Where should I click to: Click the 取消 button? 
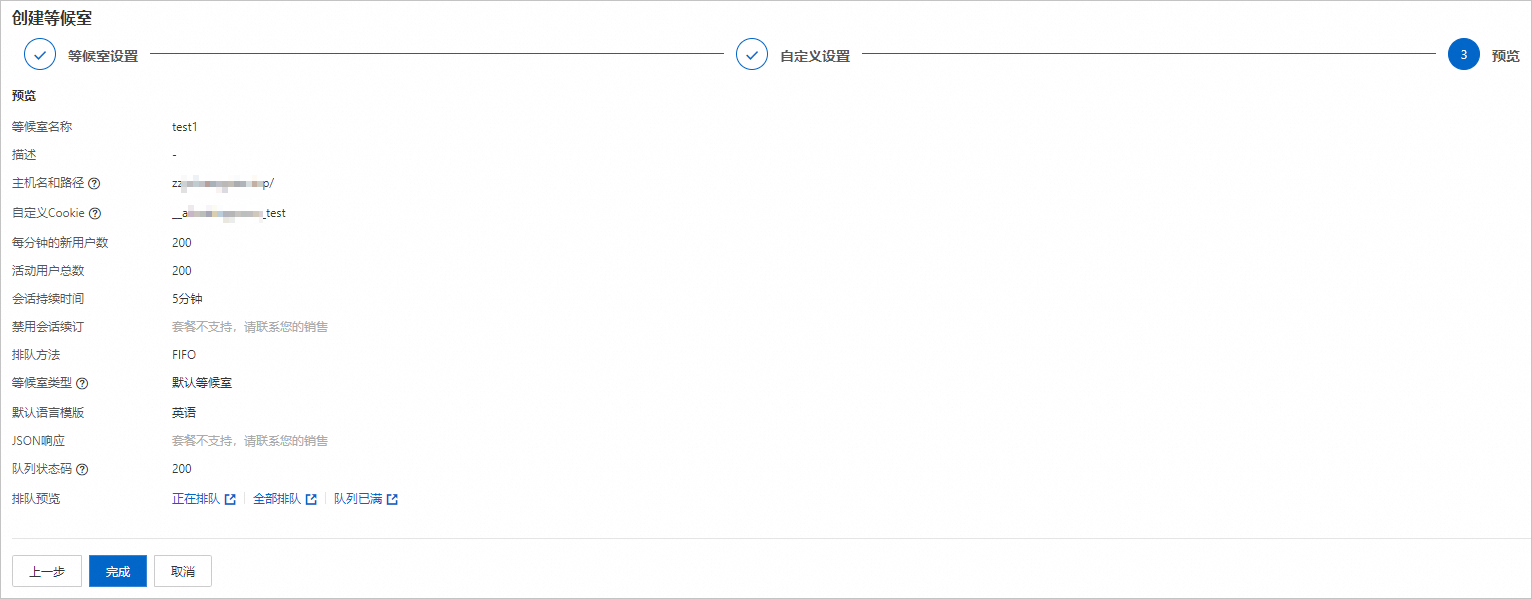(x=182, y=571)
